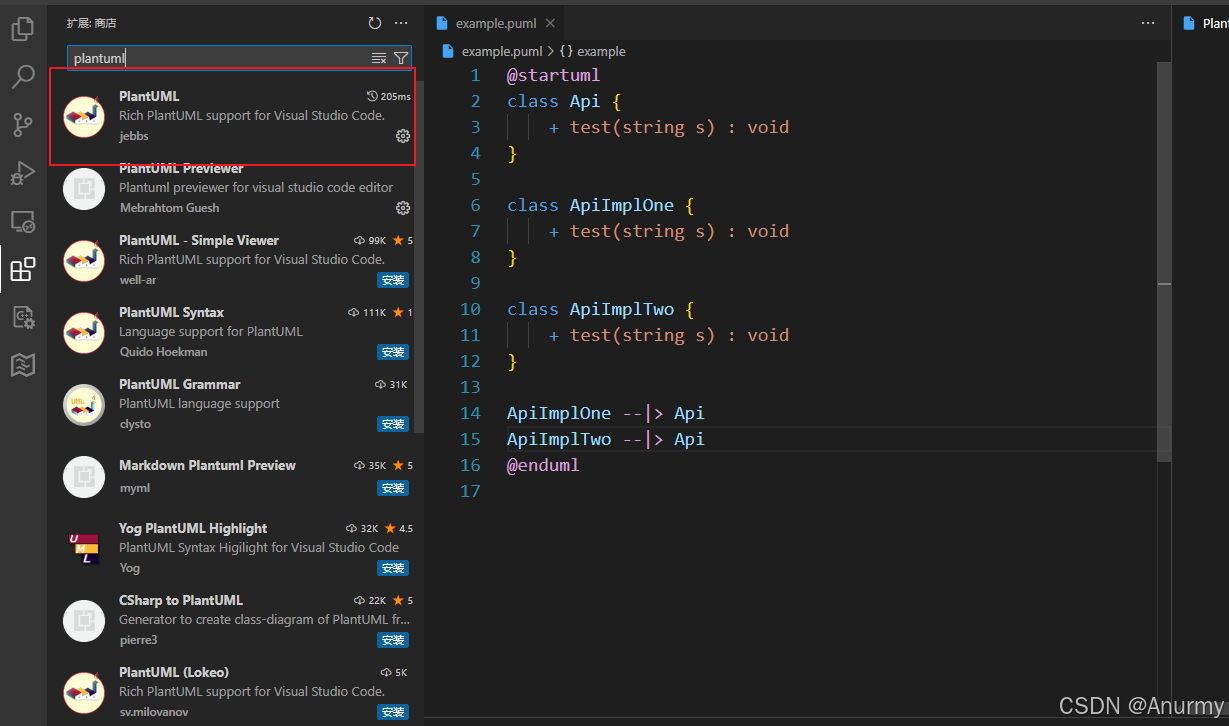Open the Explorer view in activity bar
The image size is (1229, 726).
pyautogui.click(x=22, y=29)
